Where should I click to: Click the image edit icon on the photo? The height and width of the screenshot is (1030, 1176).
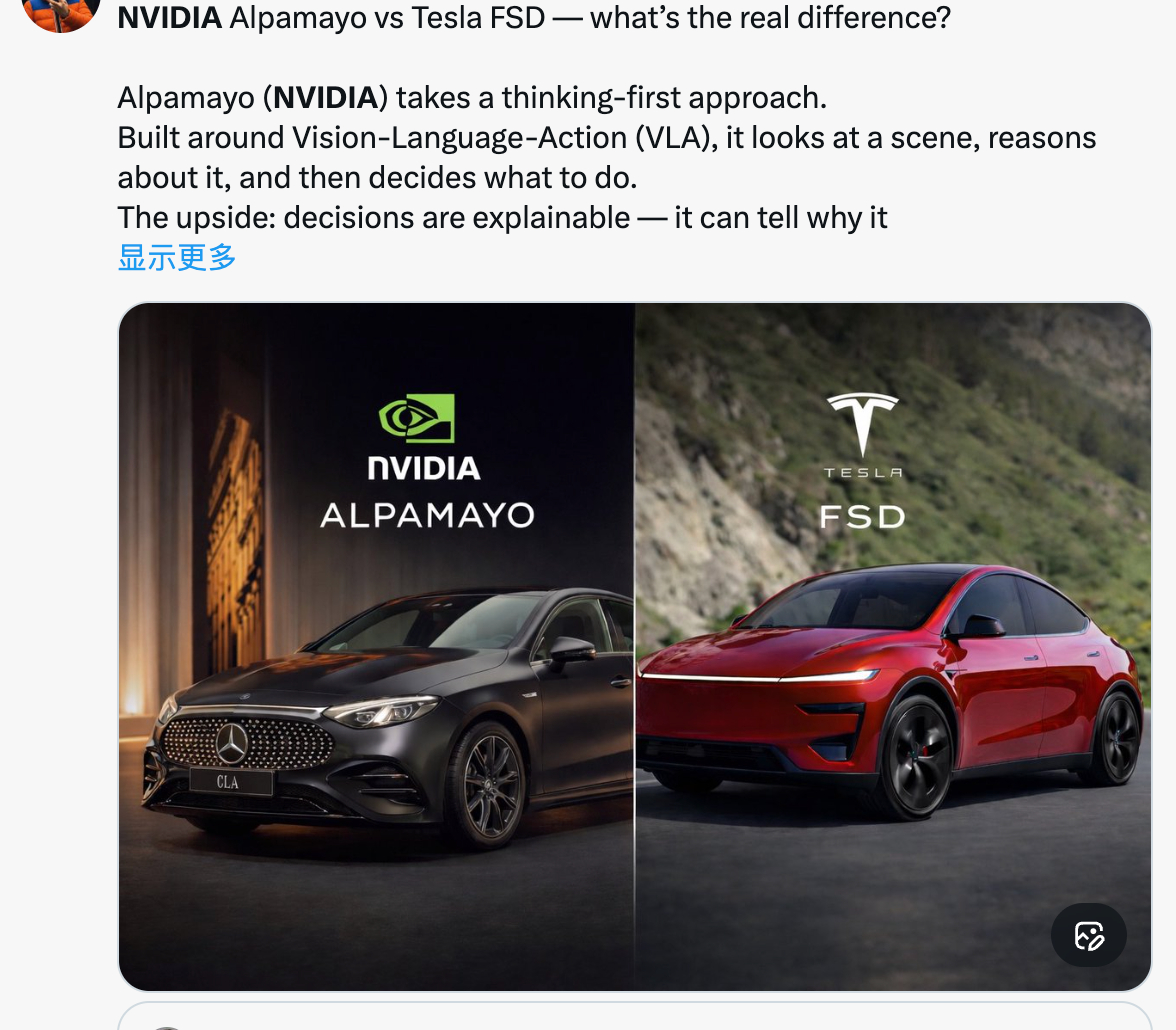point(1088,935)
